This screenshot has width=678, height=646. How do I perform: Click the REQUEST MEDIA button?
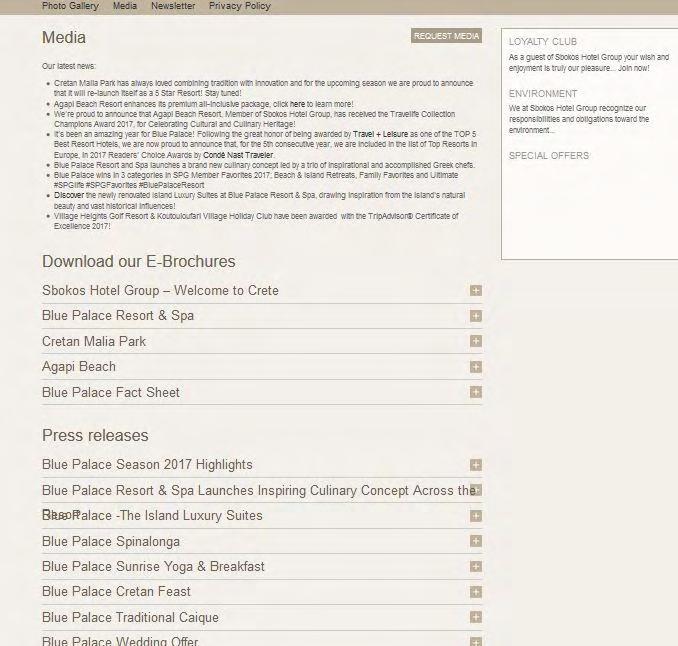(446, 36)
